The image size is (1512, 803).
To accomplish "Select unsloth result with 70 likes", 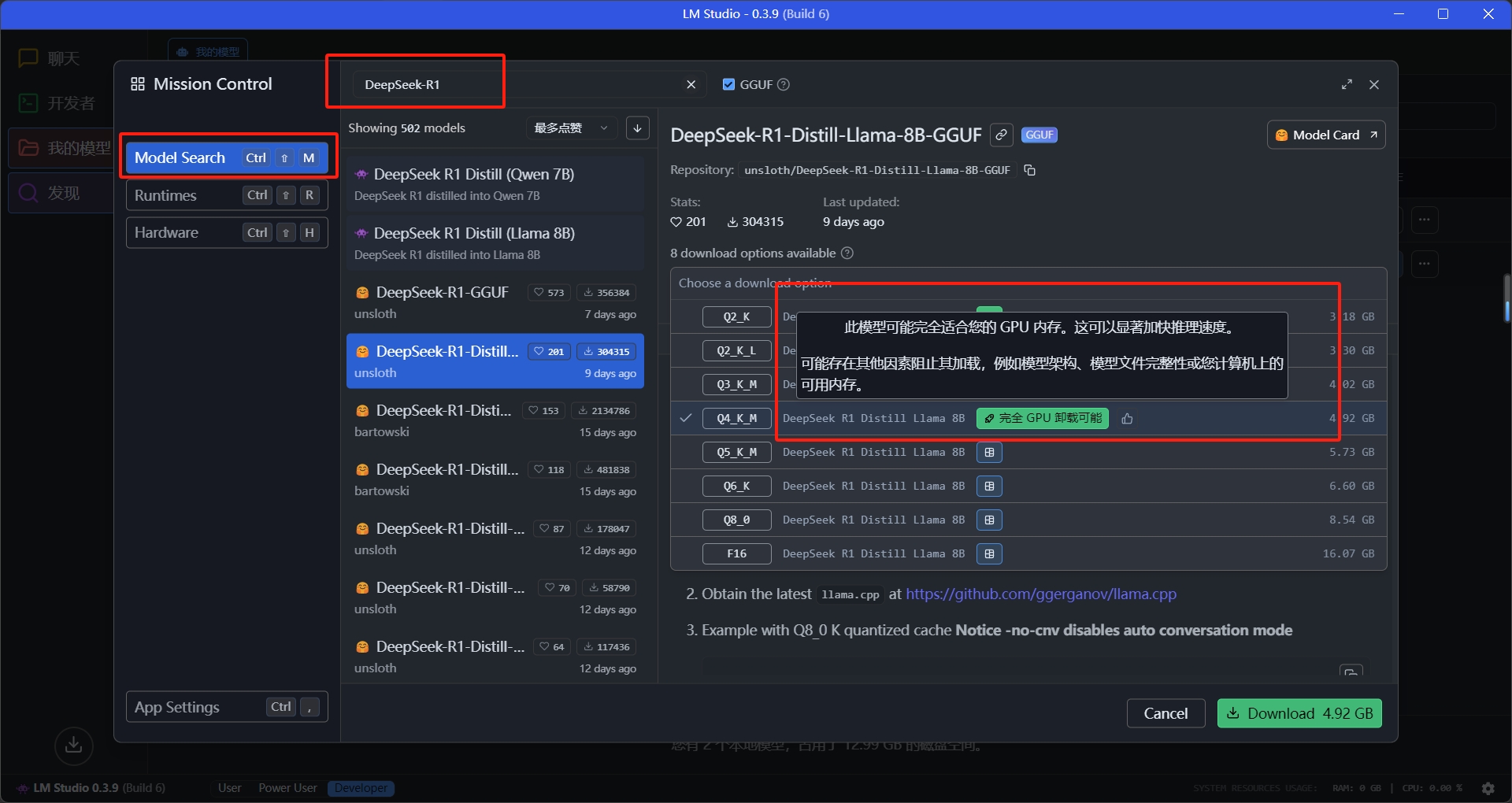I will [495, 598].
